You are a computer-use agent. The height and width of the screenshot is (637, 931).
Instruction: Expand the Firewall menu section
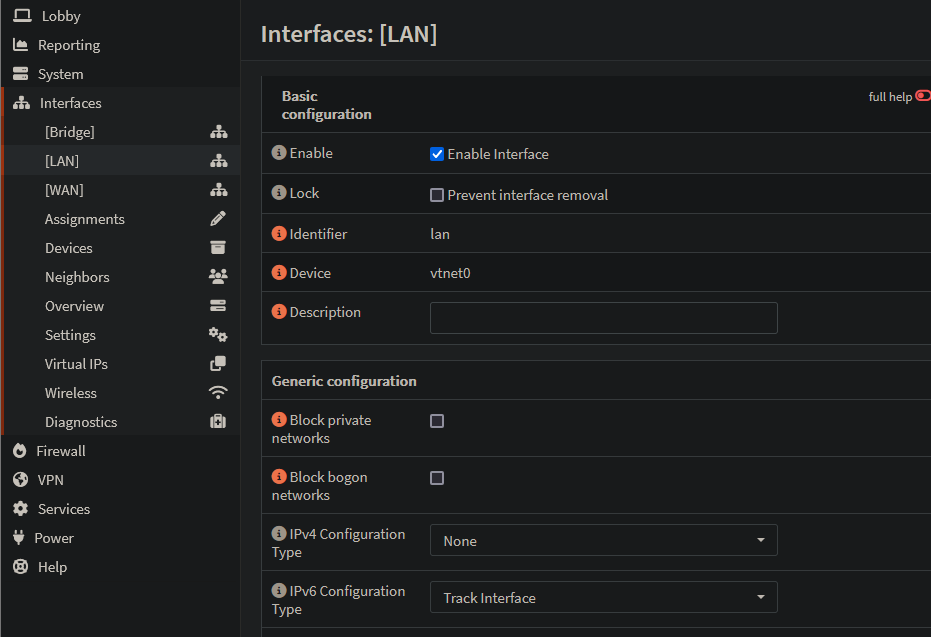(x=61, y=451)
